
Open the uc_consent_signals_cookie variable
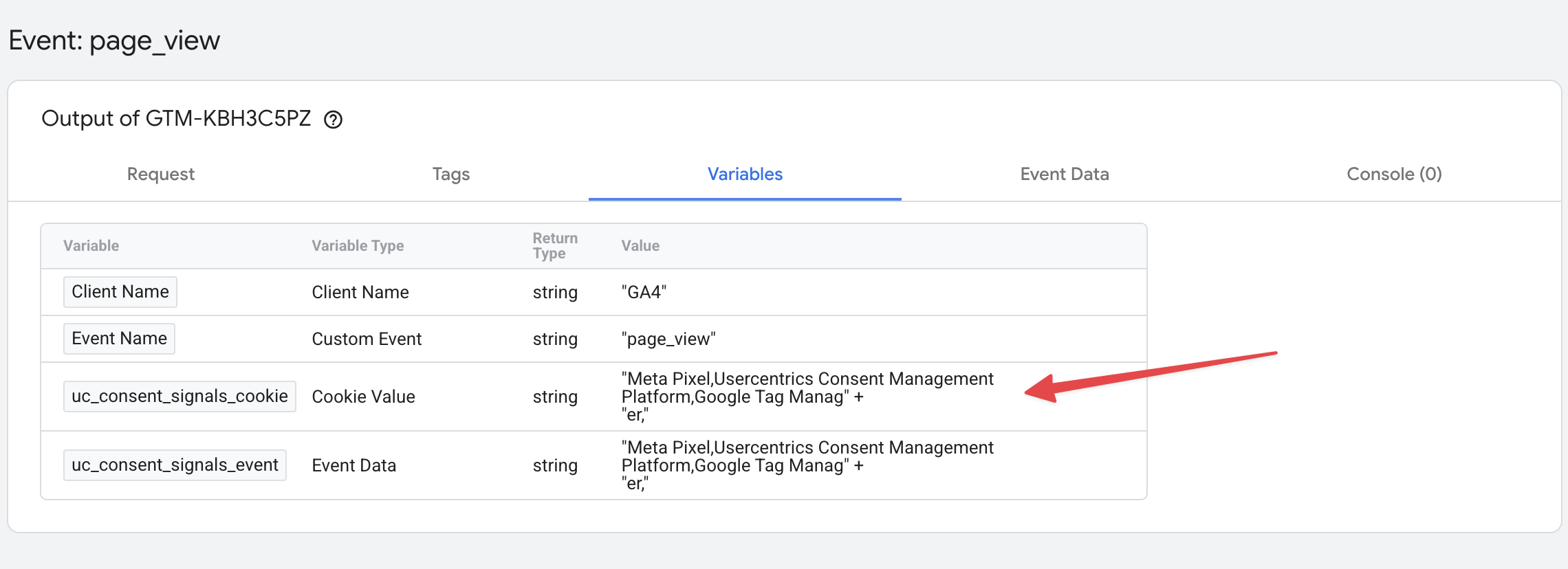[x=179, y=397]
